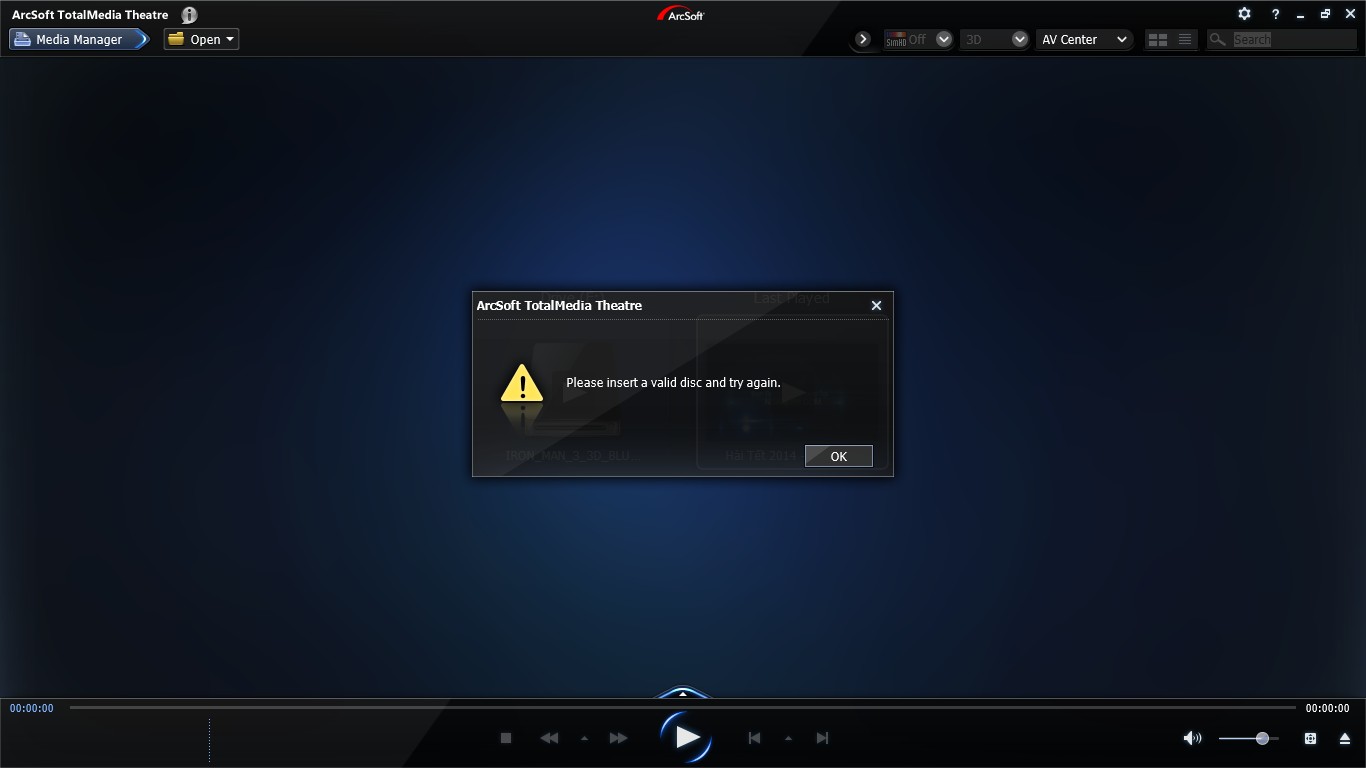Open the chapter selection popup arrow
This screenshot has height=768, width=1366.
coord(788,738)
